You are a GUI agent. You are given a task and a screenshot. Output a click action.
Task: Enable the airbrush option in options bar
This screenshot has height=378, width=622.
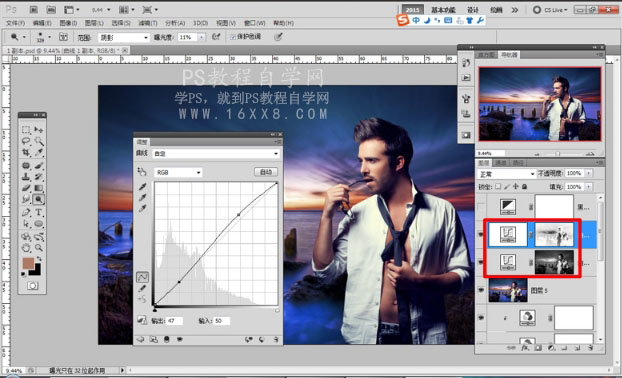tap(216, 37)
